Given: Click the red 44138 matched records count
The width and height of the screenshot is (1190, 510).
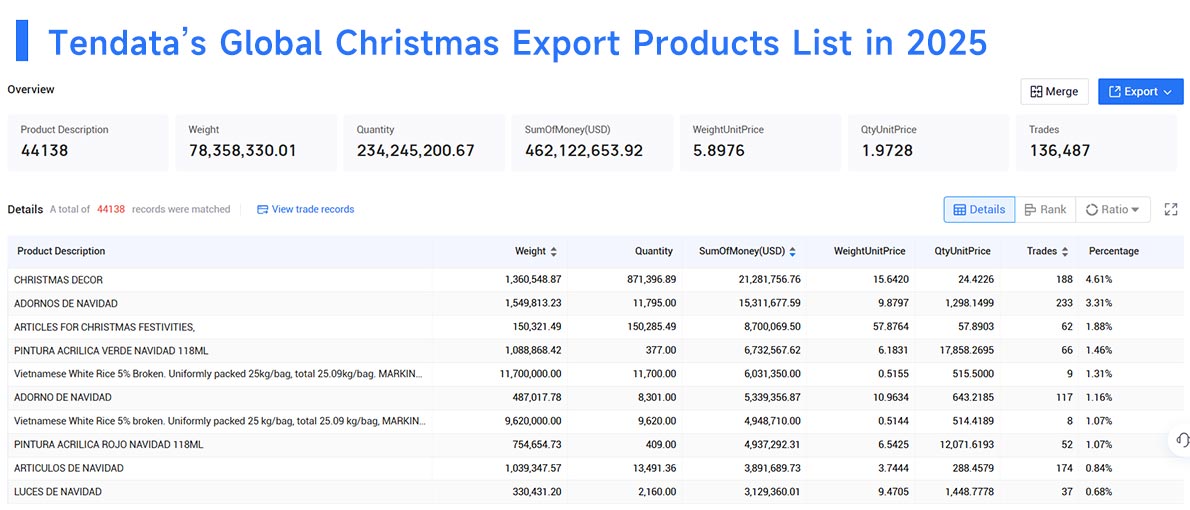Looking at the screenshot, I should point(111,209).
